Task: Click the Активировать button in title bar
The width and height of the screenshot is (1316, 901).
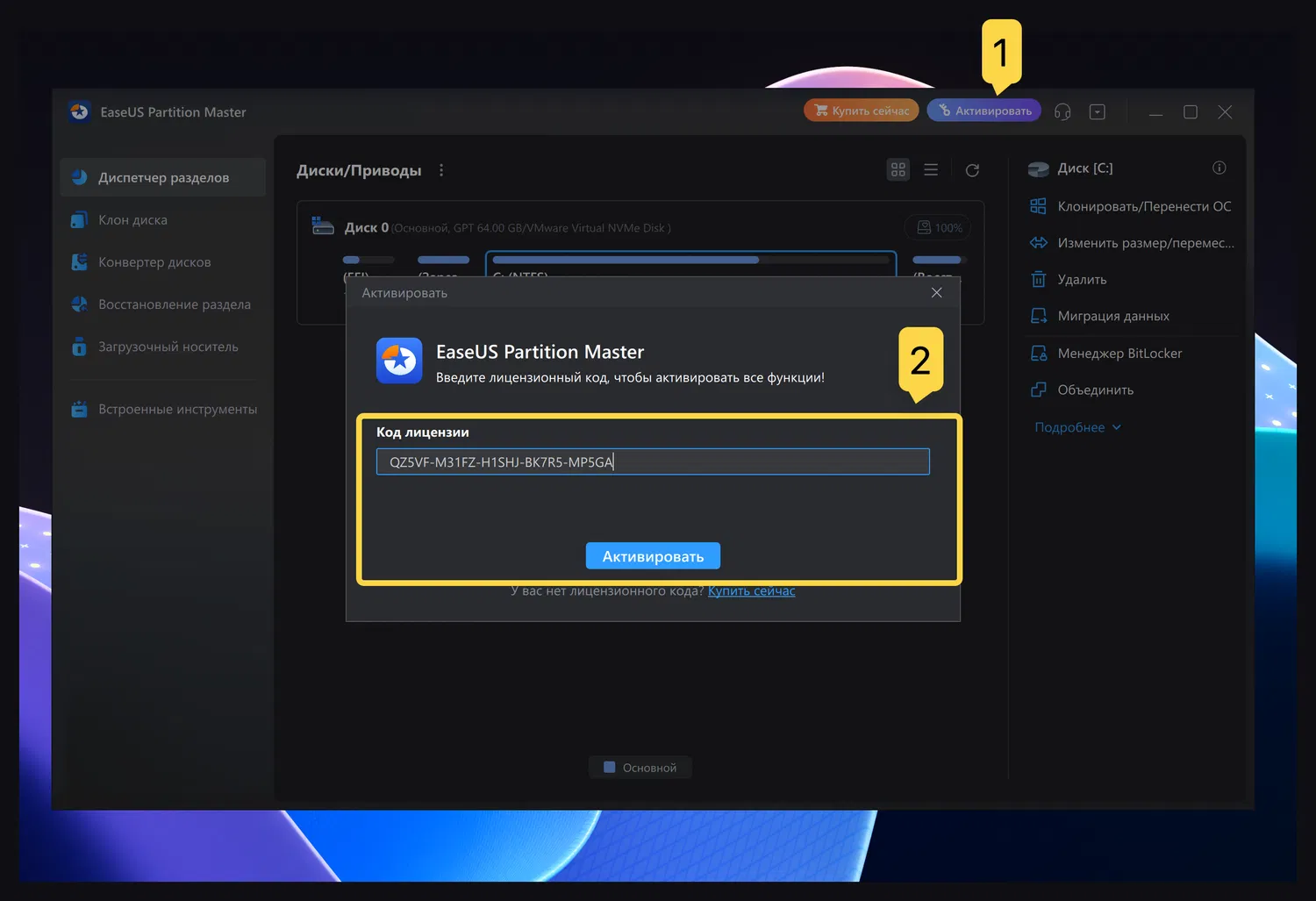Action: (x=984, y=111)
